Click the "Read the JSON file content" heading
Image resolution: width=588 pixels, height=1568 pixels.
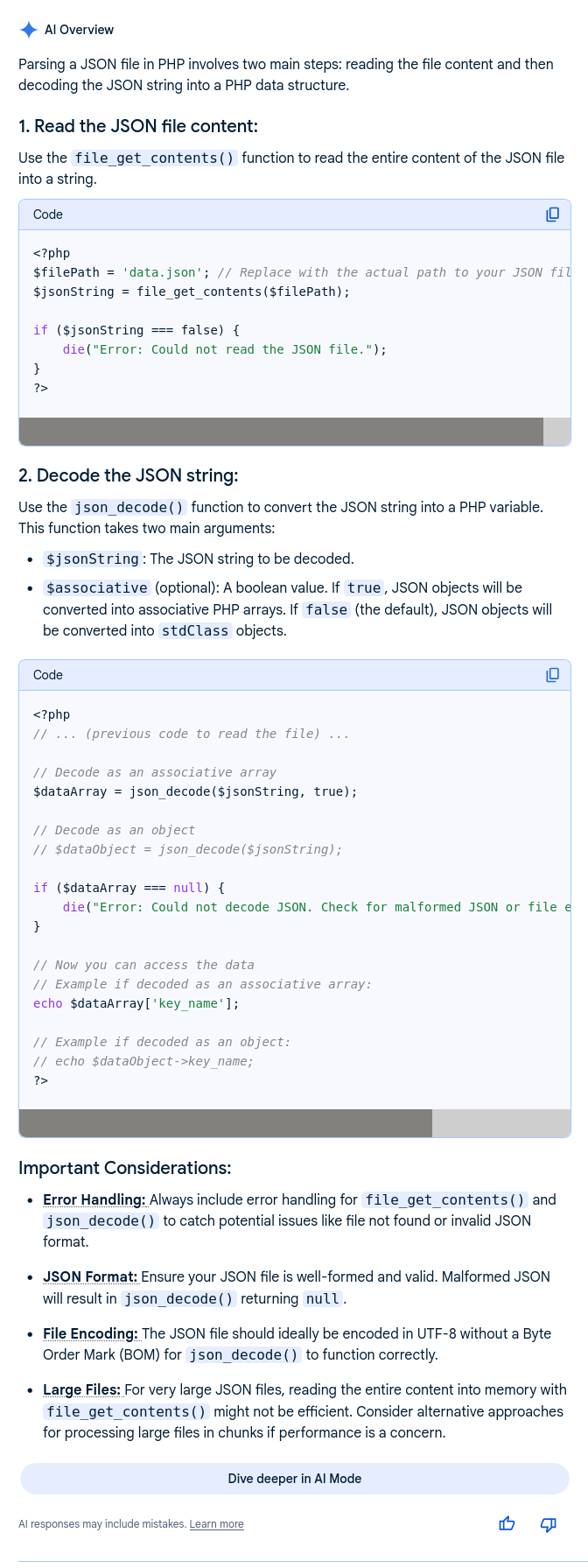[138, 126]
